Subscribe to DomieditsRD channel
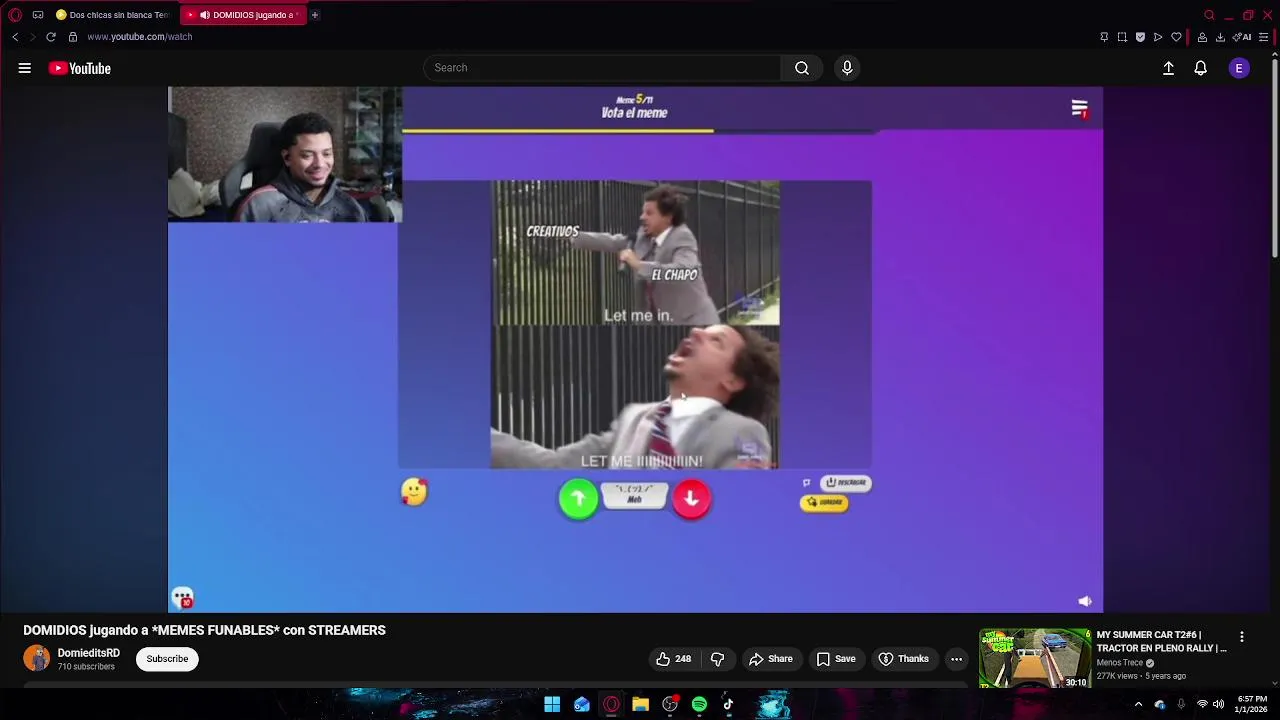 [x=167, y=659]
